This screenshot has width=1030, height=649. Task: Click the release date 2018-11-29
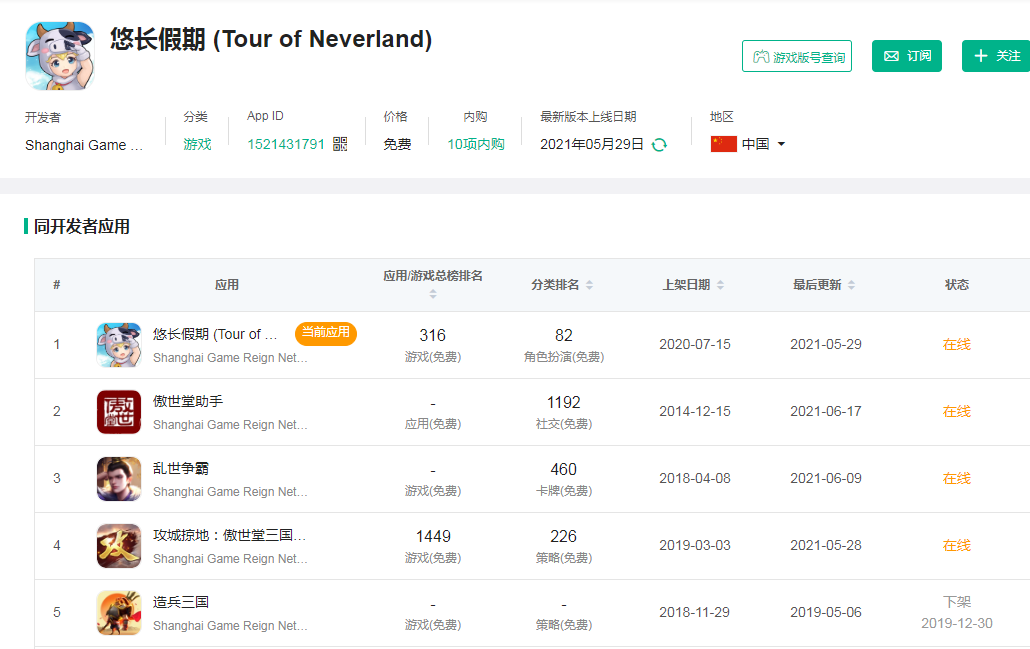[695, 612]
